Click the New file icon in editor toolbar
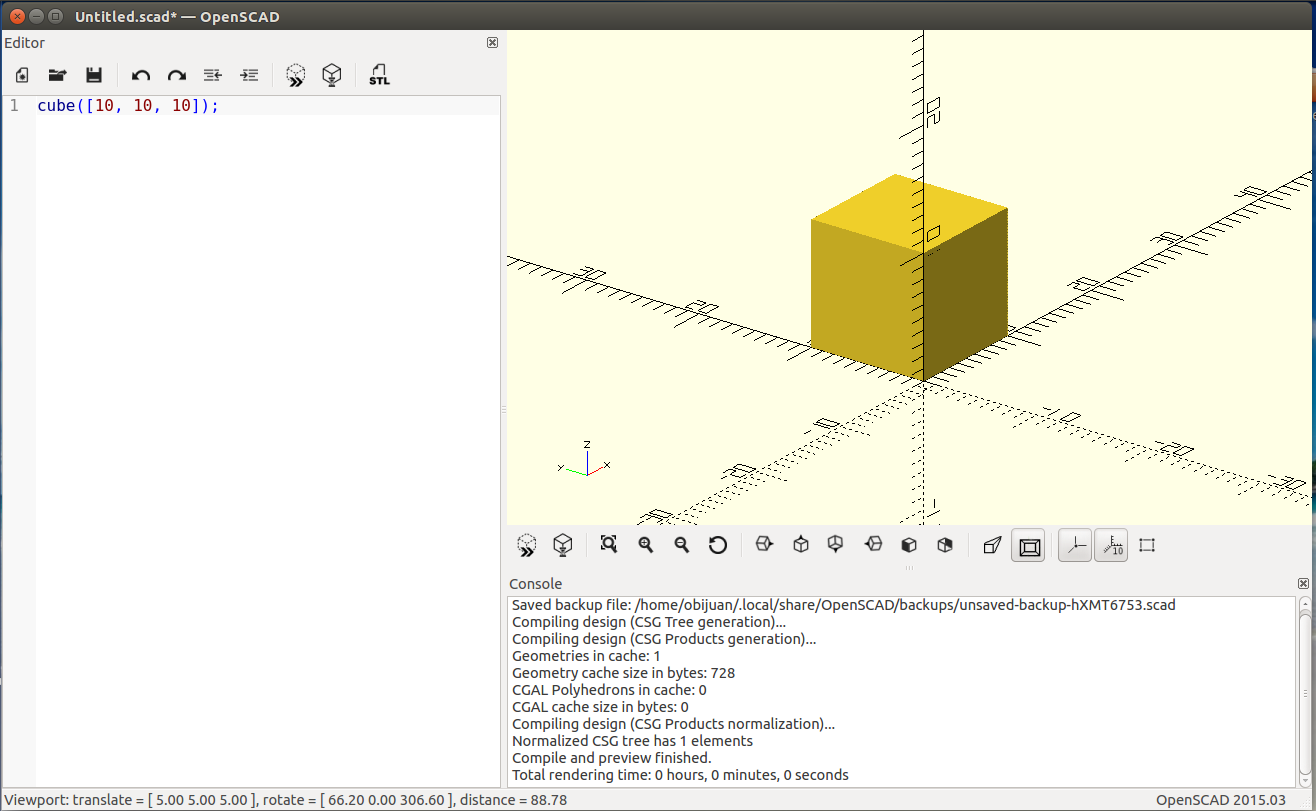1316x811 pixels. pos(22,75)
